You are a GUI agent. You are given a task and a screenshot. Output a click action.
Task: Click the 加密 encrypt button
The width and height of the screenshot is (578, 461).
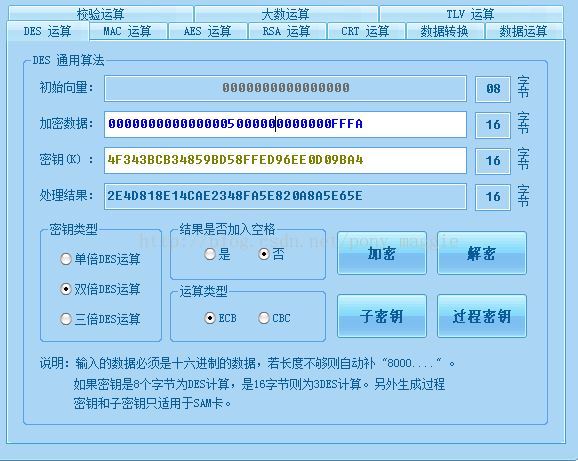click(x=382, y=253)
